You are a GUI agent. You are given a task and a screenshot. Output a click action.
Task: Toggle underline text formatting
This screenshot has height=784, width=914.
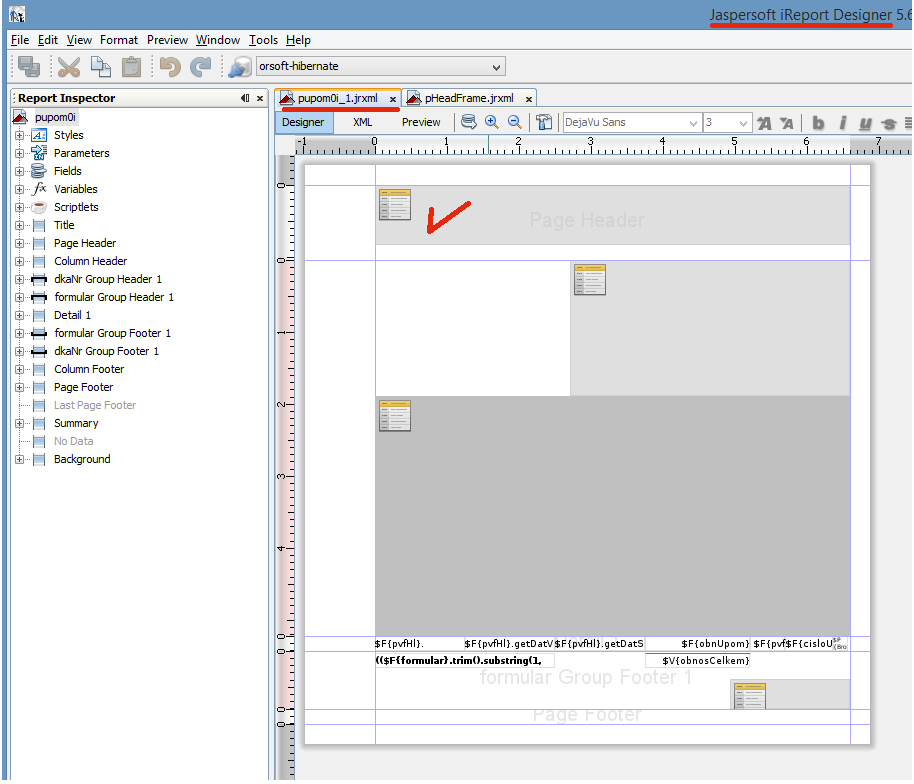pyautogui.click(x=865, y=123)
